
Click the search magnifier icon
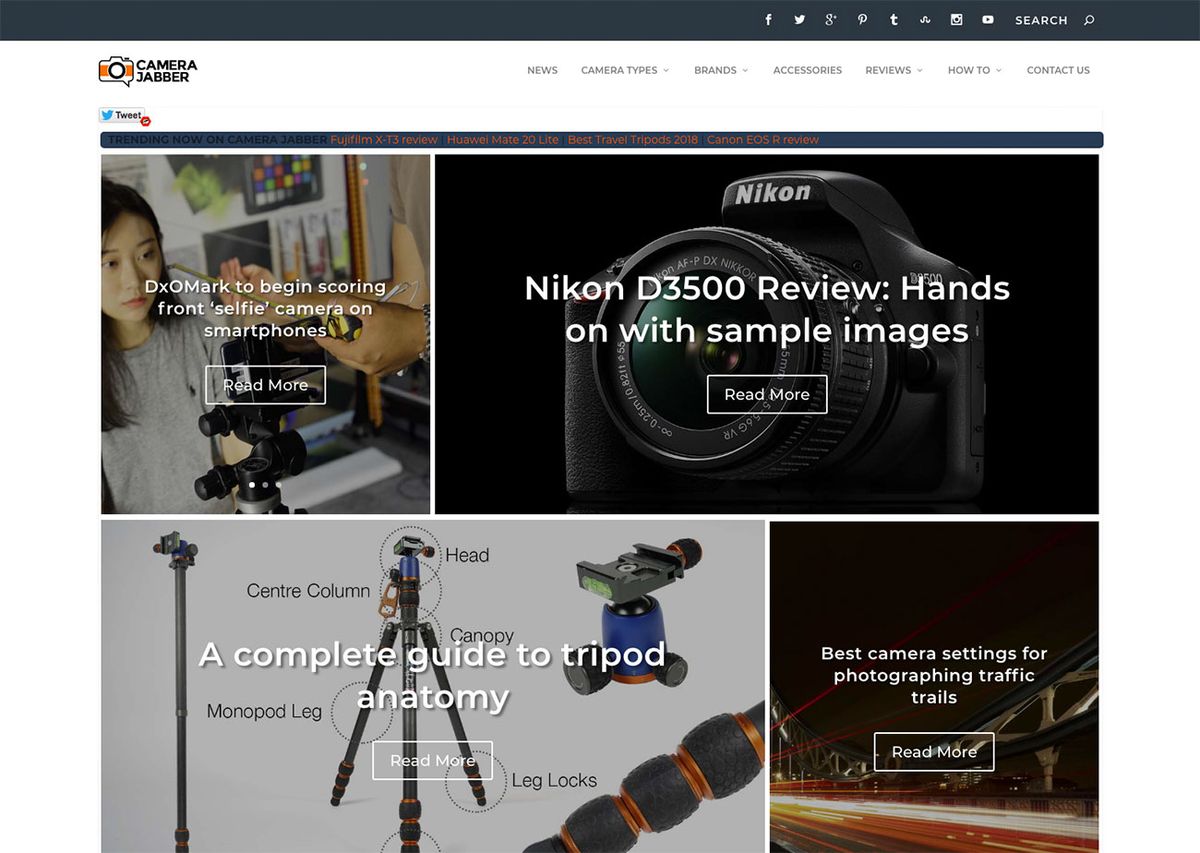click(x=1091, y=20)
